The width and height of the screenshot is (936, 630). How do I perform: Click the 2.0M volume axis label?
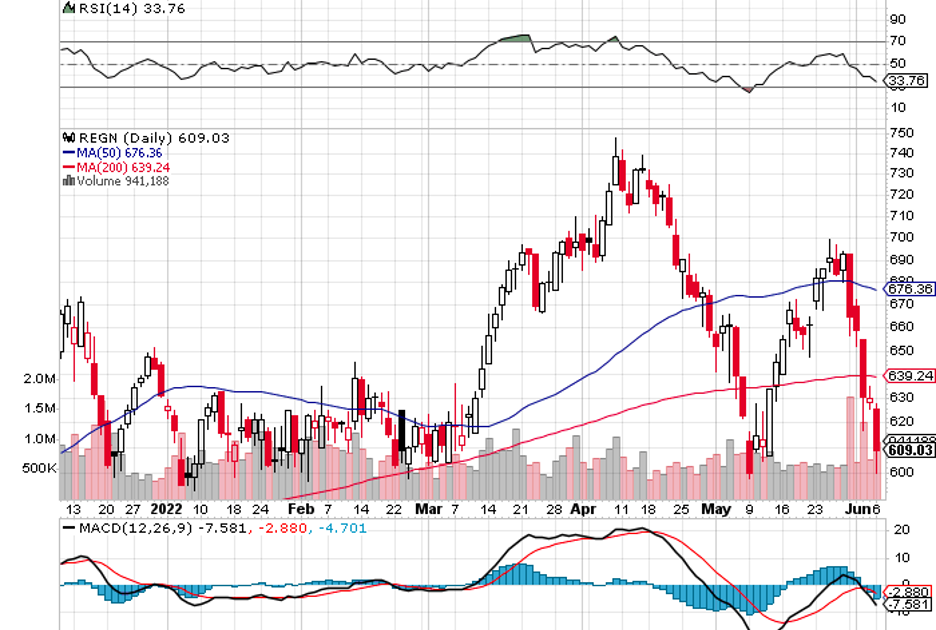pyautogui.click(x=40, y=379)
